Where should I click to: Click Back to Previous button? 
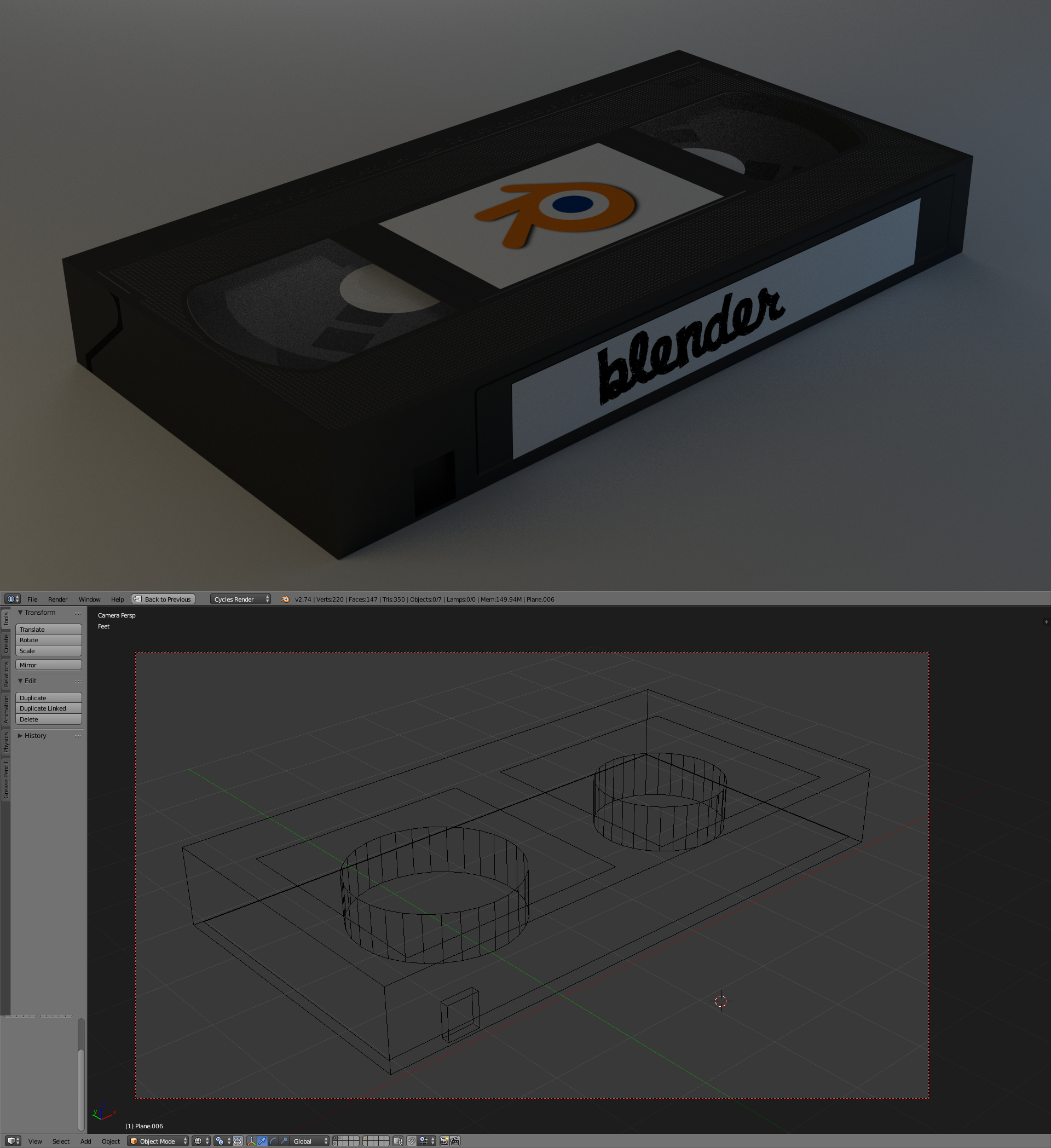tap(164, 599)
